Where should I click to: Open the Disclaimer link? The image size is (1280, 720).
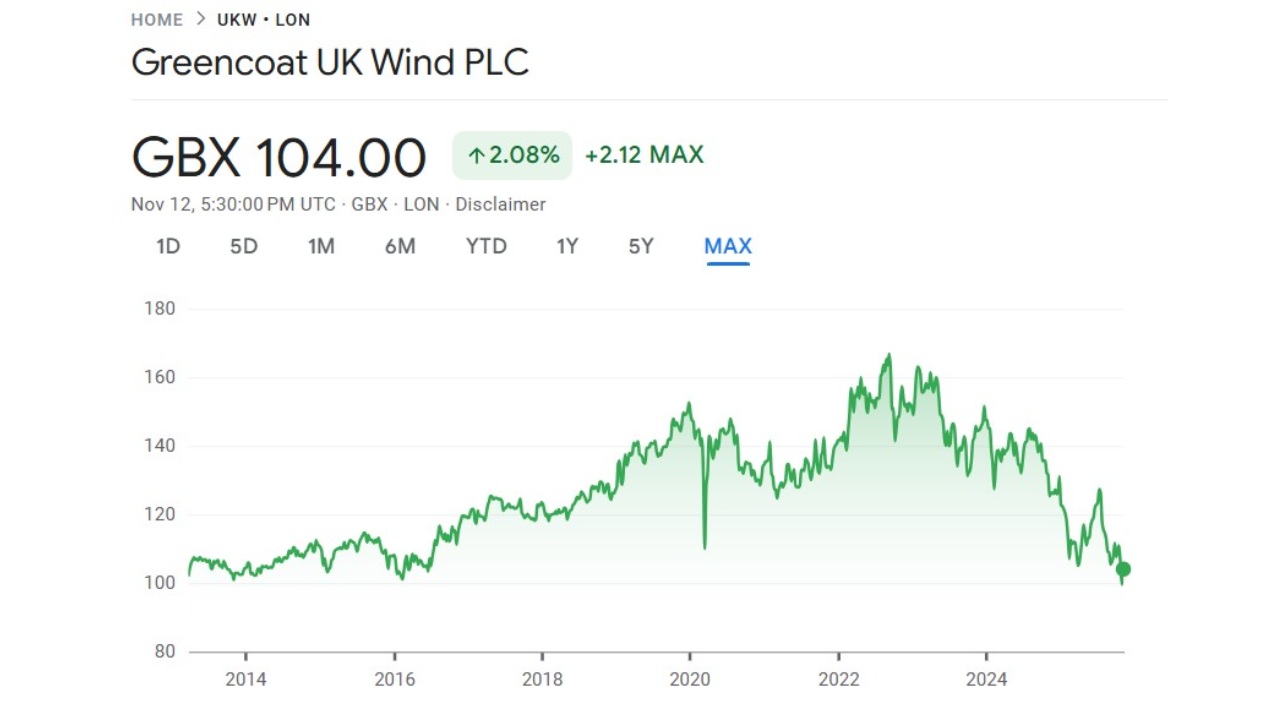coord(500,204)
